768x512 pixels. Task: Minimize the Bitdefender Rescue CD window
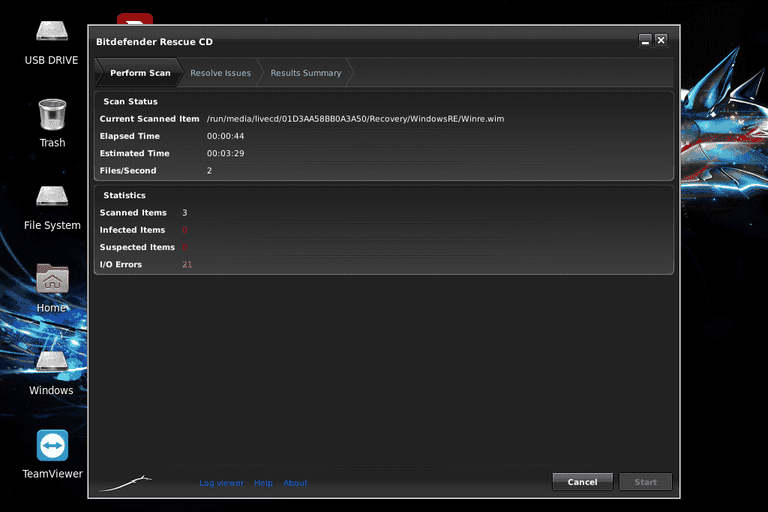645,40
